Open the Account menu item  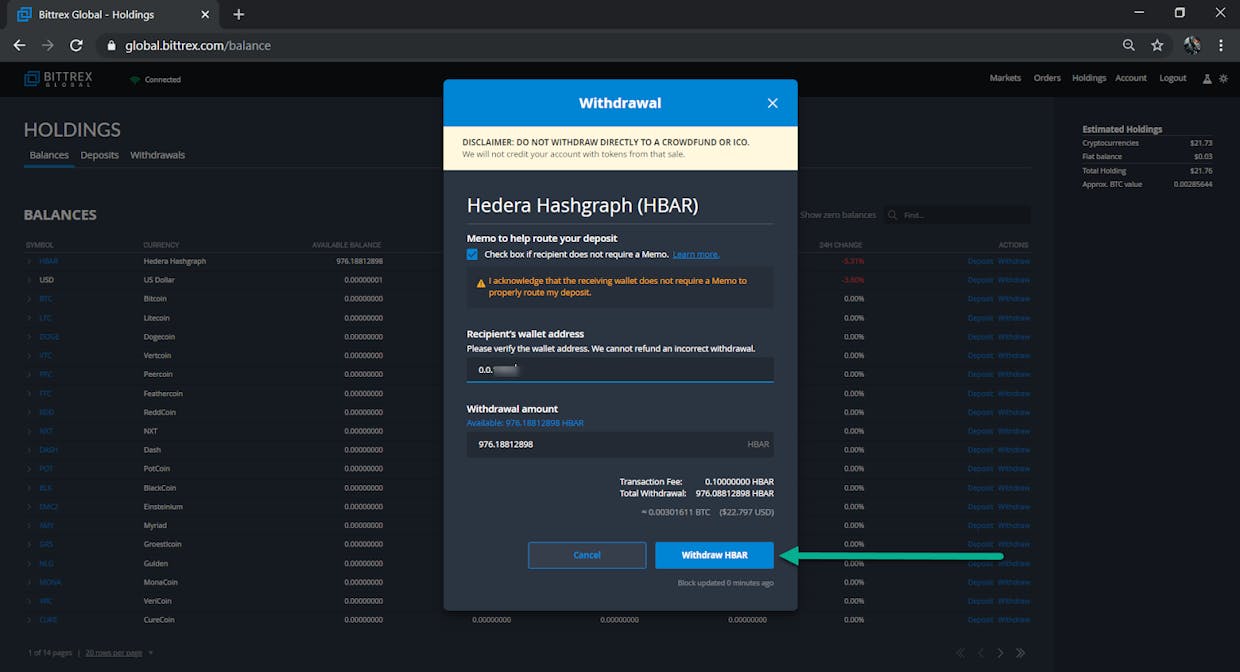pos(1131,78)
